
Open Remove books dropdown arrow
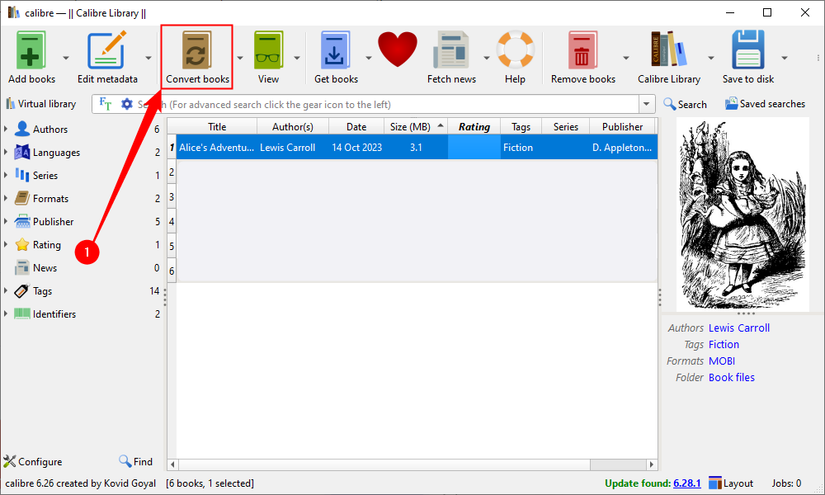626,58
